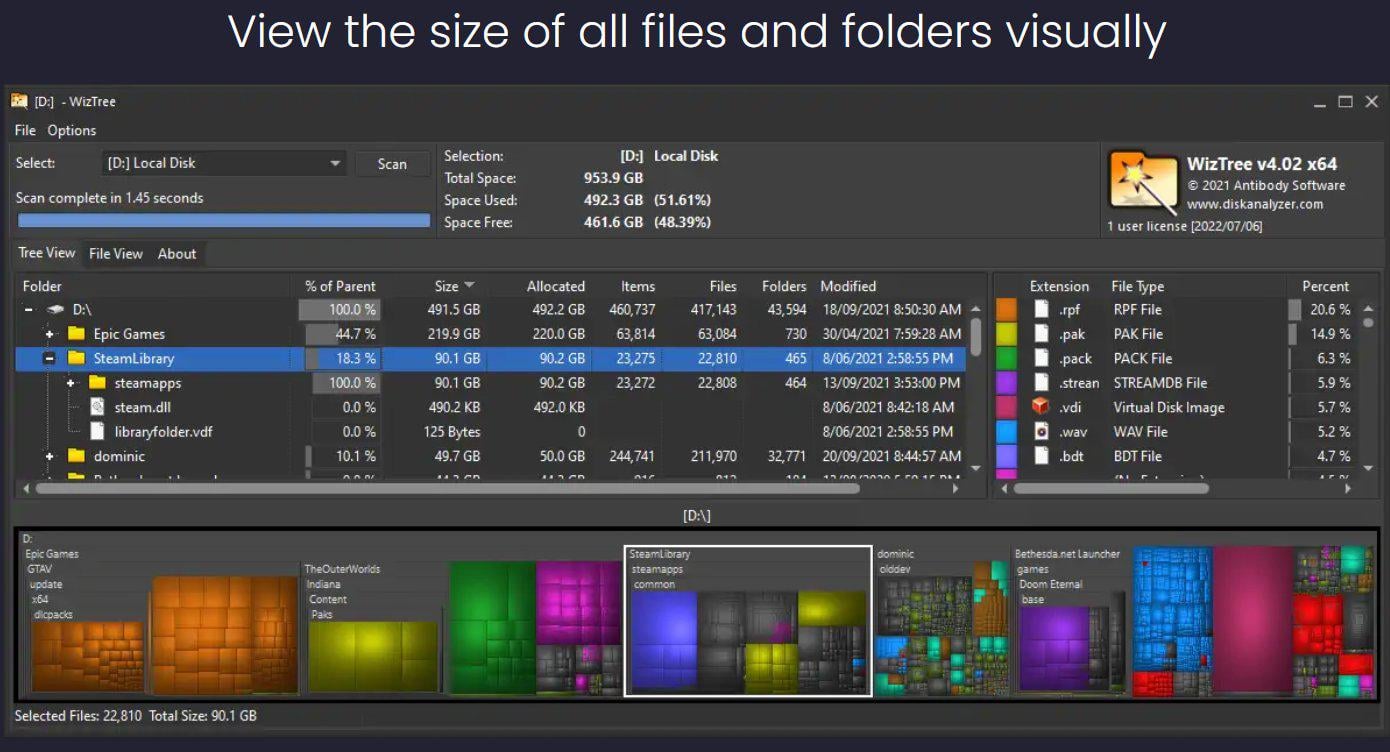Click the .pak file type icon
Screen dimensions: 1390x752
pyautogui.click(x=1042, y=334)
